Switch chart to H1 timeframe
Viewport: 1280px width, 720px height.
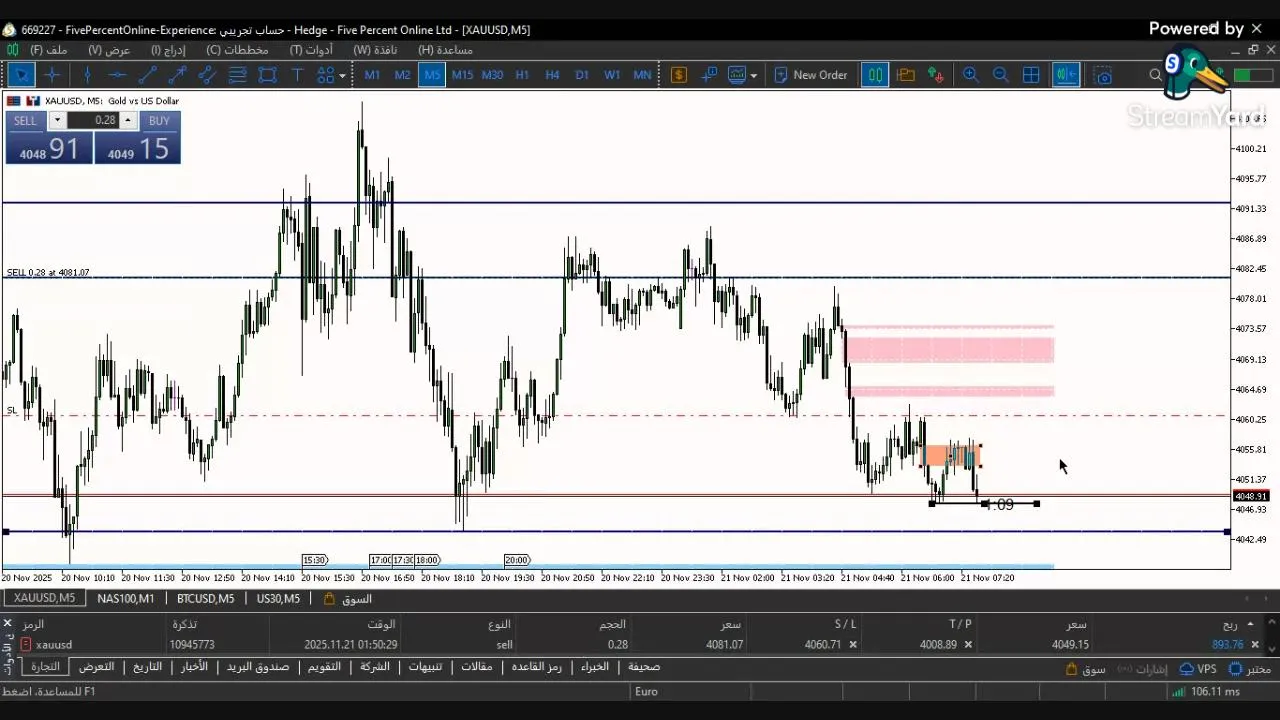[x=522, y=75]
